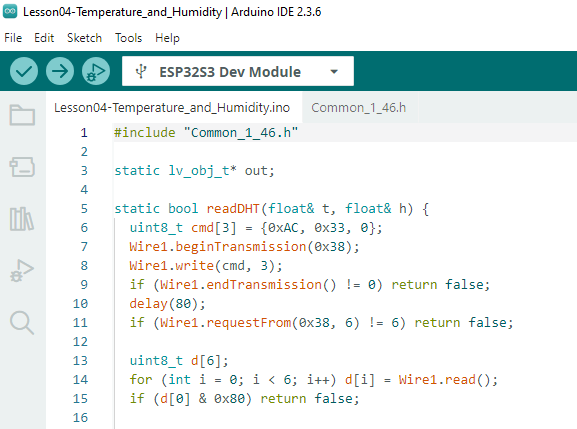Screen dimensions: 577x429
Task: Click the 'float& t' parameter
Action: (299, 209)
